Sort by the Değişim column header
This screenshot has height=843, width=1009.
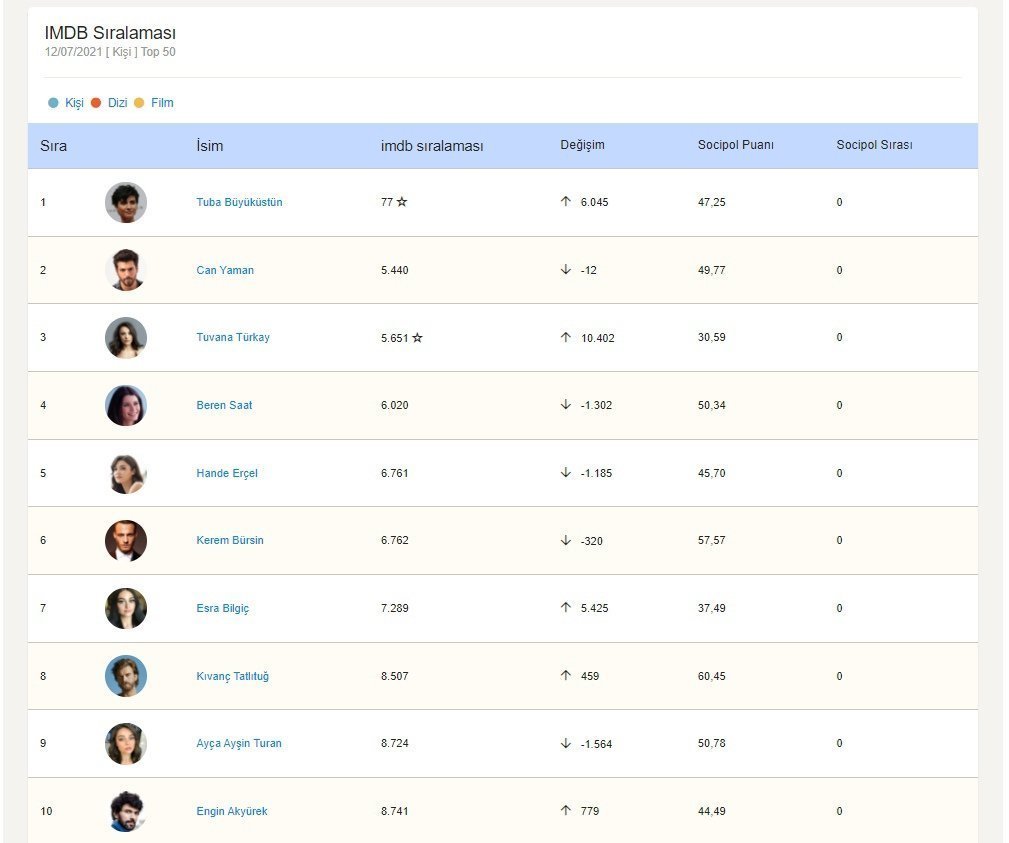click(582, 145)
